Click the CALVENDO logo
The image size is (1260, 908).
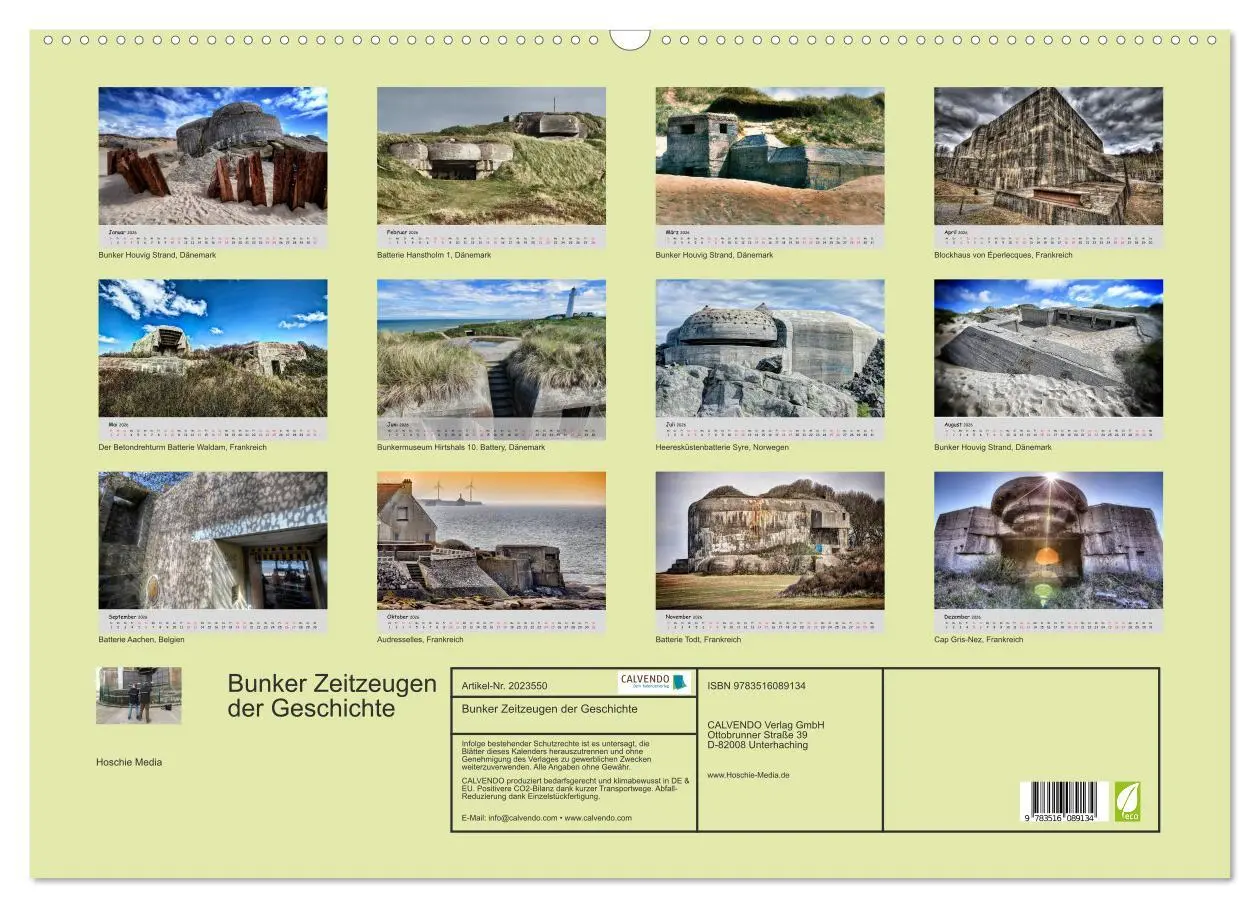[x=655, y=682]
